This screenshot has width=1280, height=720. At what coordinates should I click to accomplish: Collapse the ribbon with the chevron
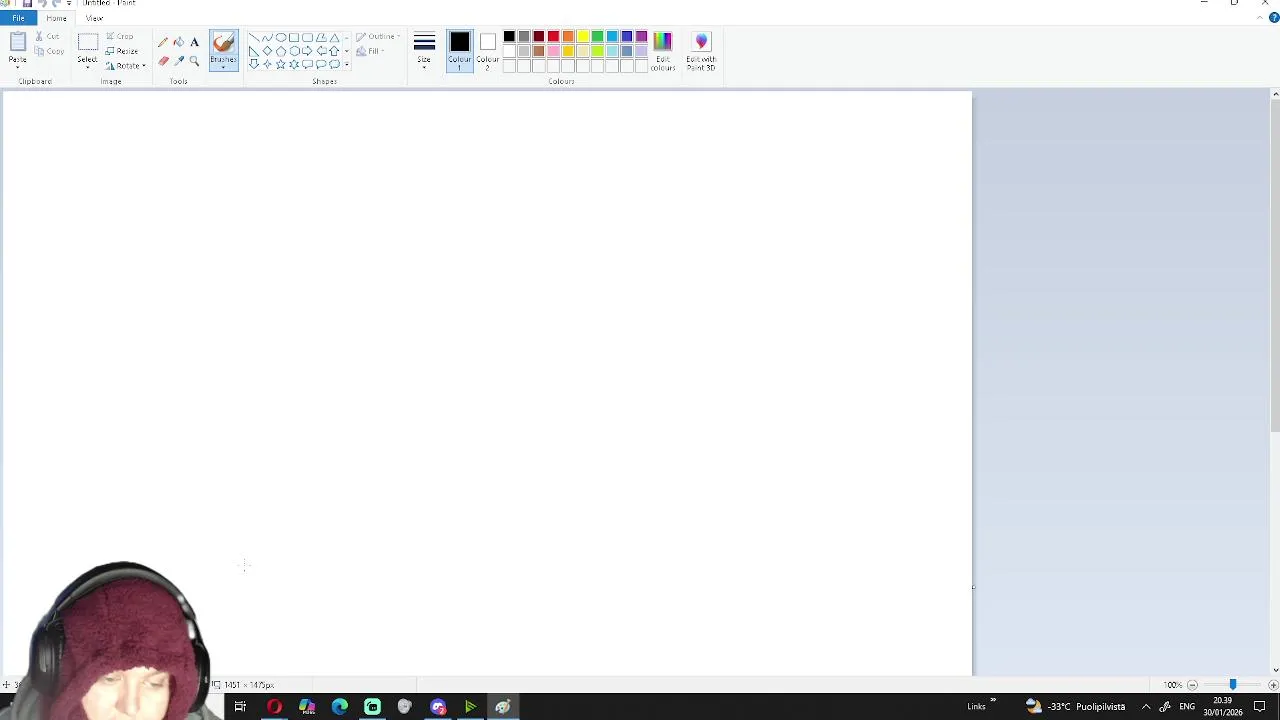tap(1262, 18)
